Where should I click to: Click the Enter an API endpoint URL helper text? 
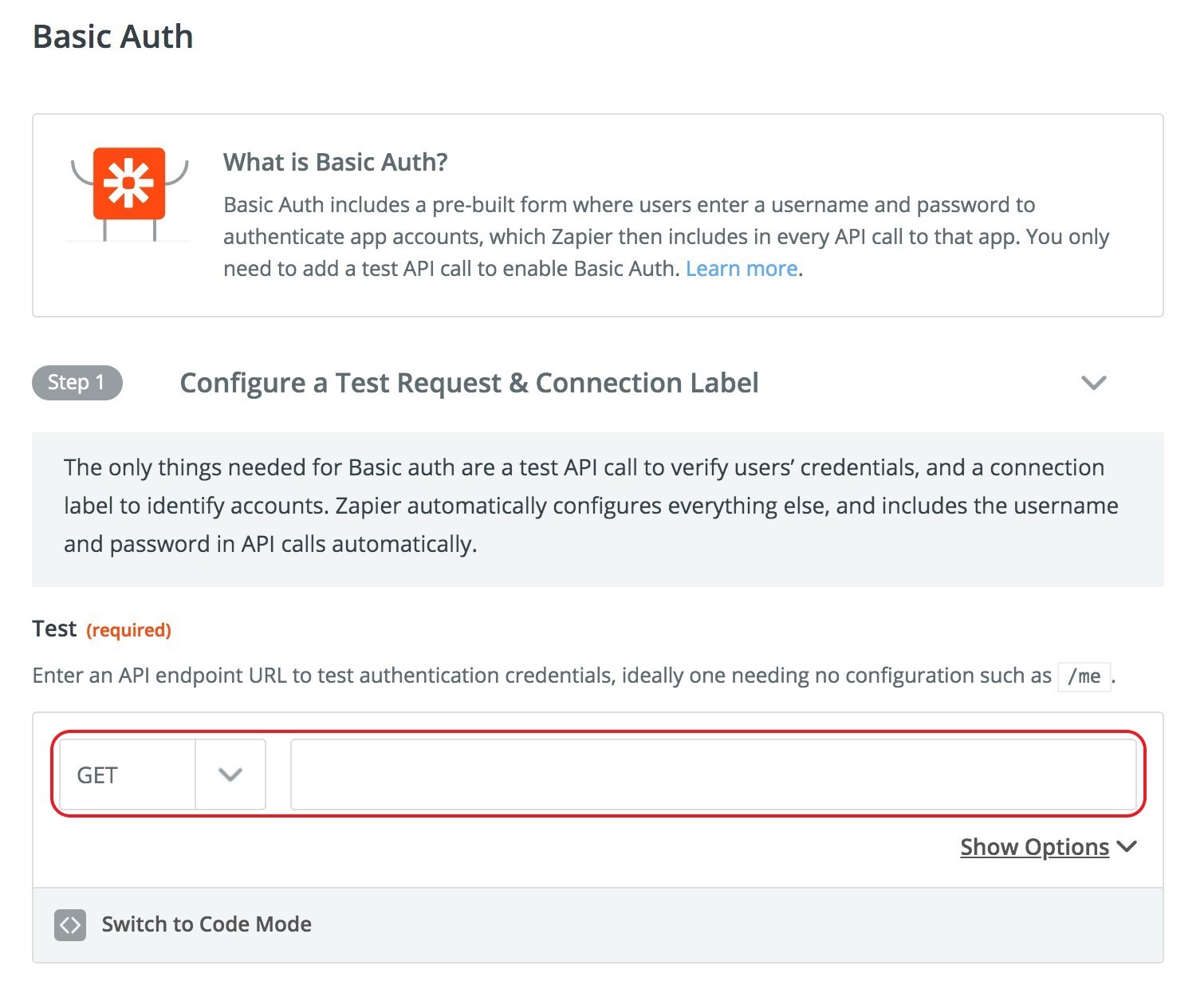tap(542, 676)
